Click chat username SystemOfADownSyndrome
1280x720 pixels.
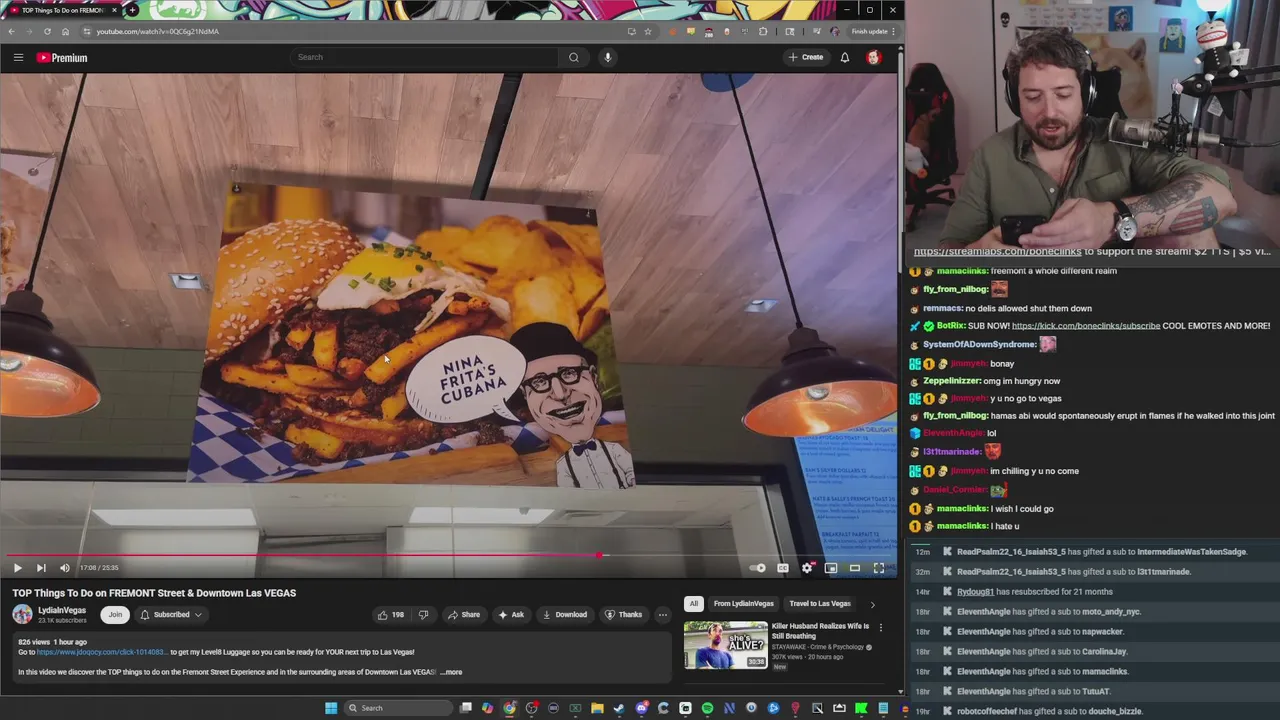click(x=980, y=344)
